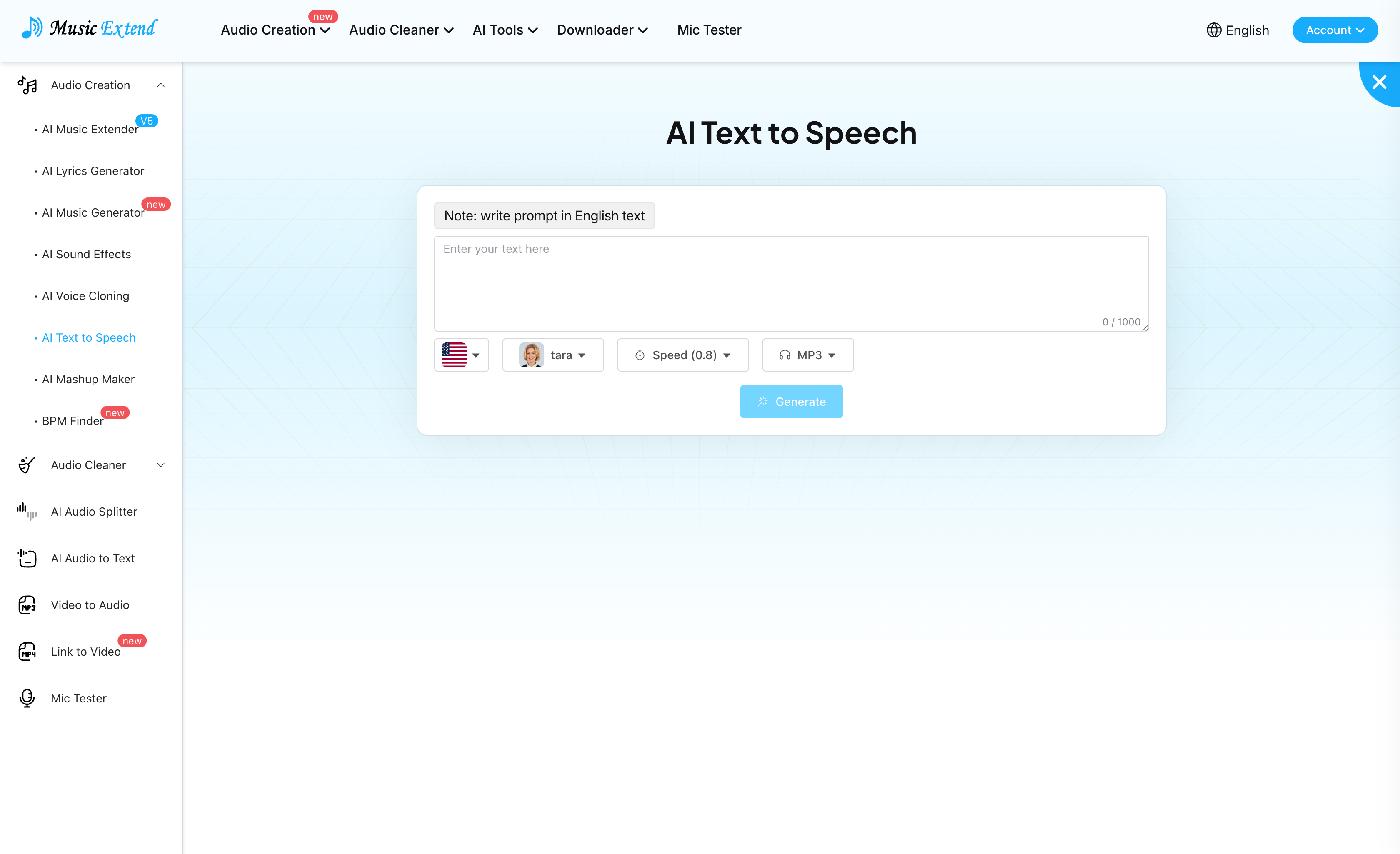The image size is (1400, 854).
Task: Open the MP3 format dropdown
Action: [807, 355]
